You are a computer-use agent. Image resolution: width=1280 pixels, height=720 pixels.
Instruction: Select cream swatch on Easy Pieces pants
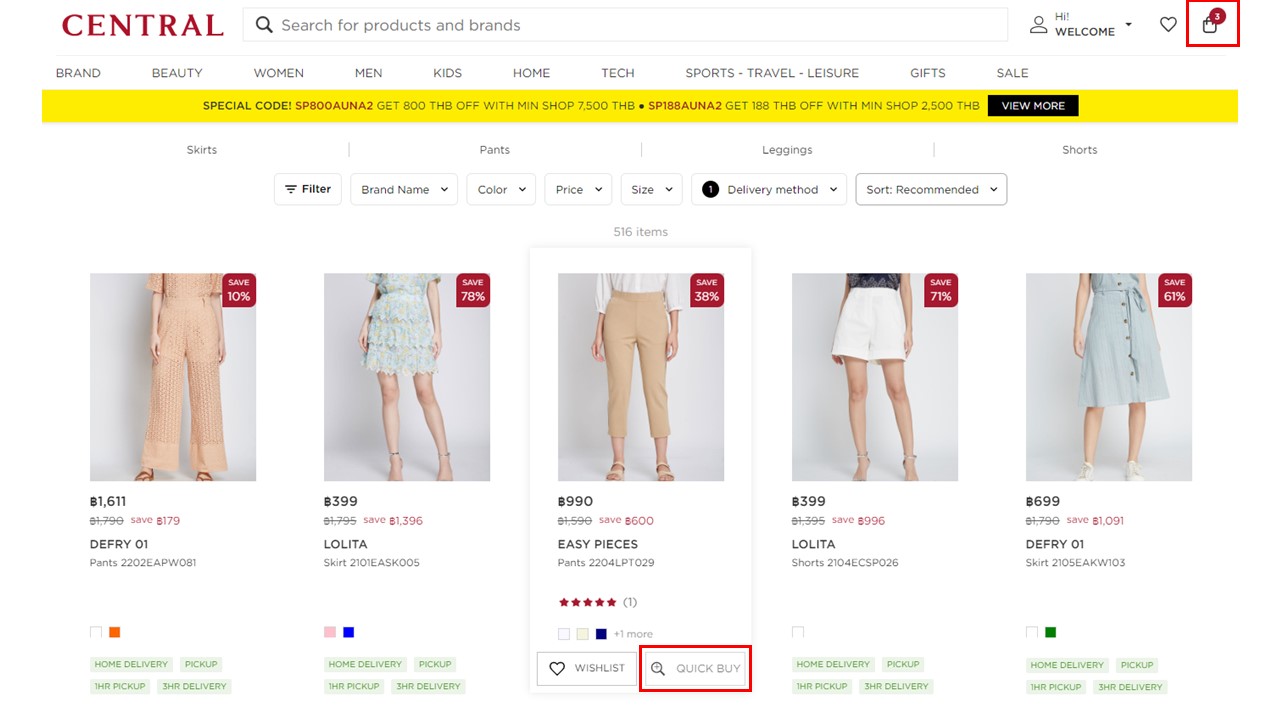coord(583,634)
